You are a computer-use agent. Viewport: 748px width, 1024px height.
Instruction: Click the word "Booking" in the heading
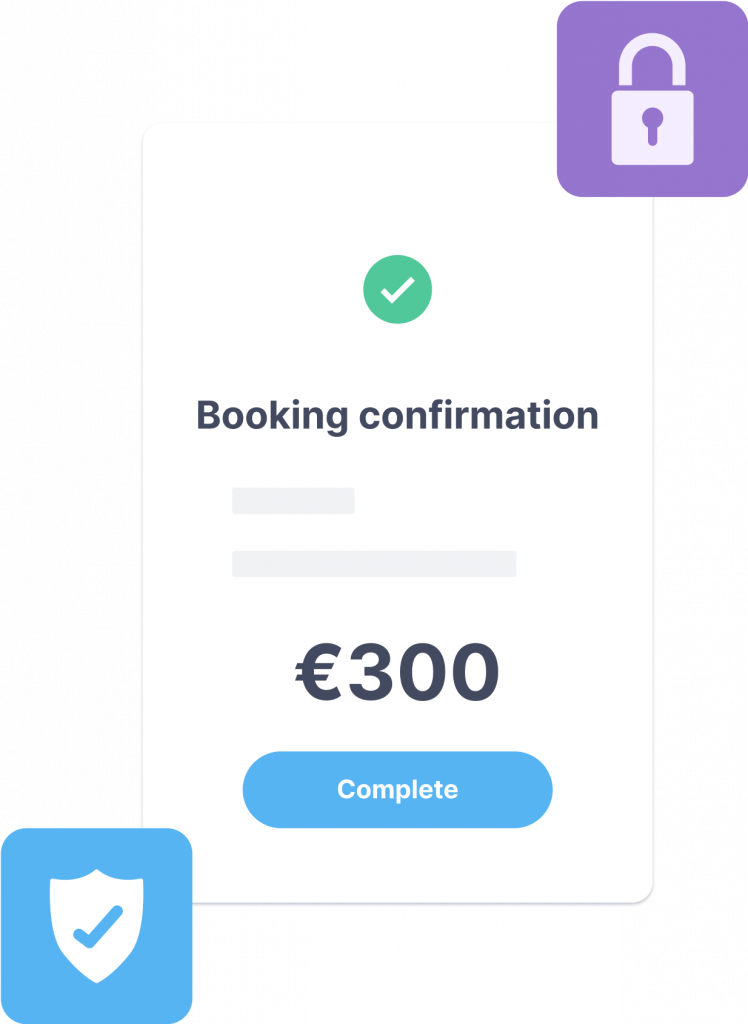272,415
